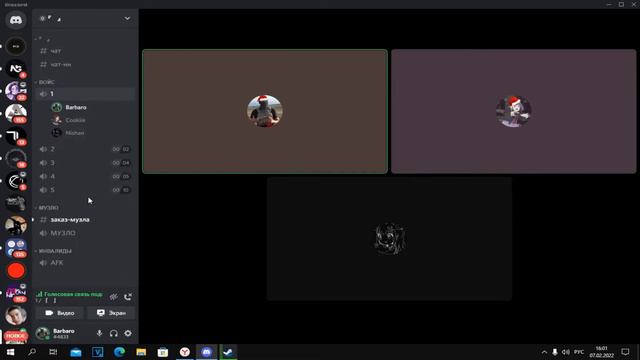Open the taskbar clock calendar
This screenshot has width=640, height=360.
[x=601, y=352]
